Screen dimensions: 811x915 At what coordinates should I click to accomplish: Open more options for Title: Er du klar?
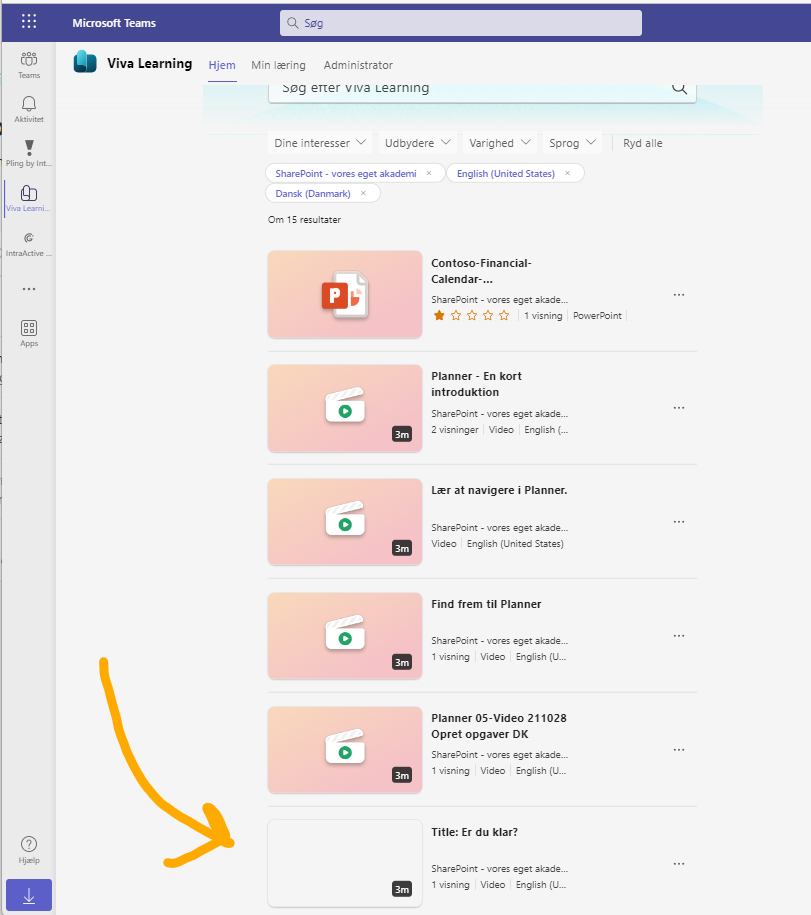pyautogui.click(x=679, y=864)
